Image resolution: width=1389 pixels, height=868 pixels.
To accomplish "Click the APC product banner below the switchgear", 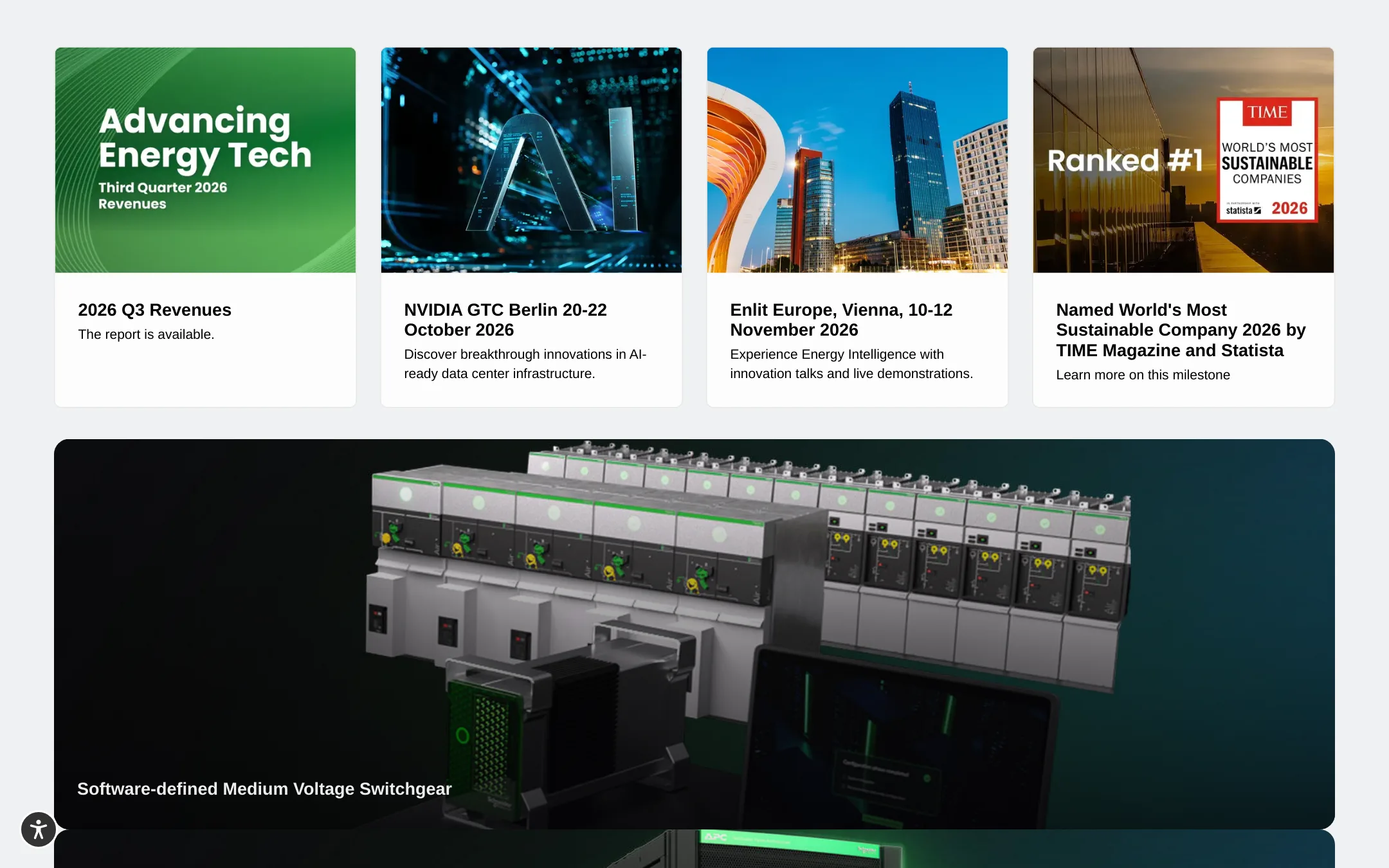I will [694, 849].
